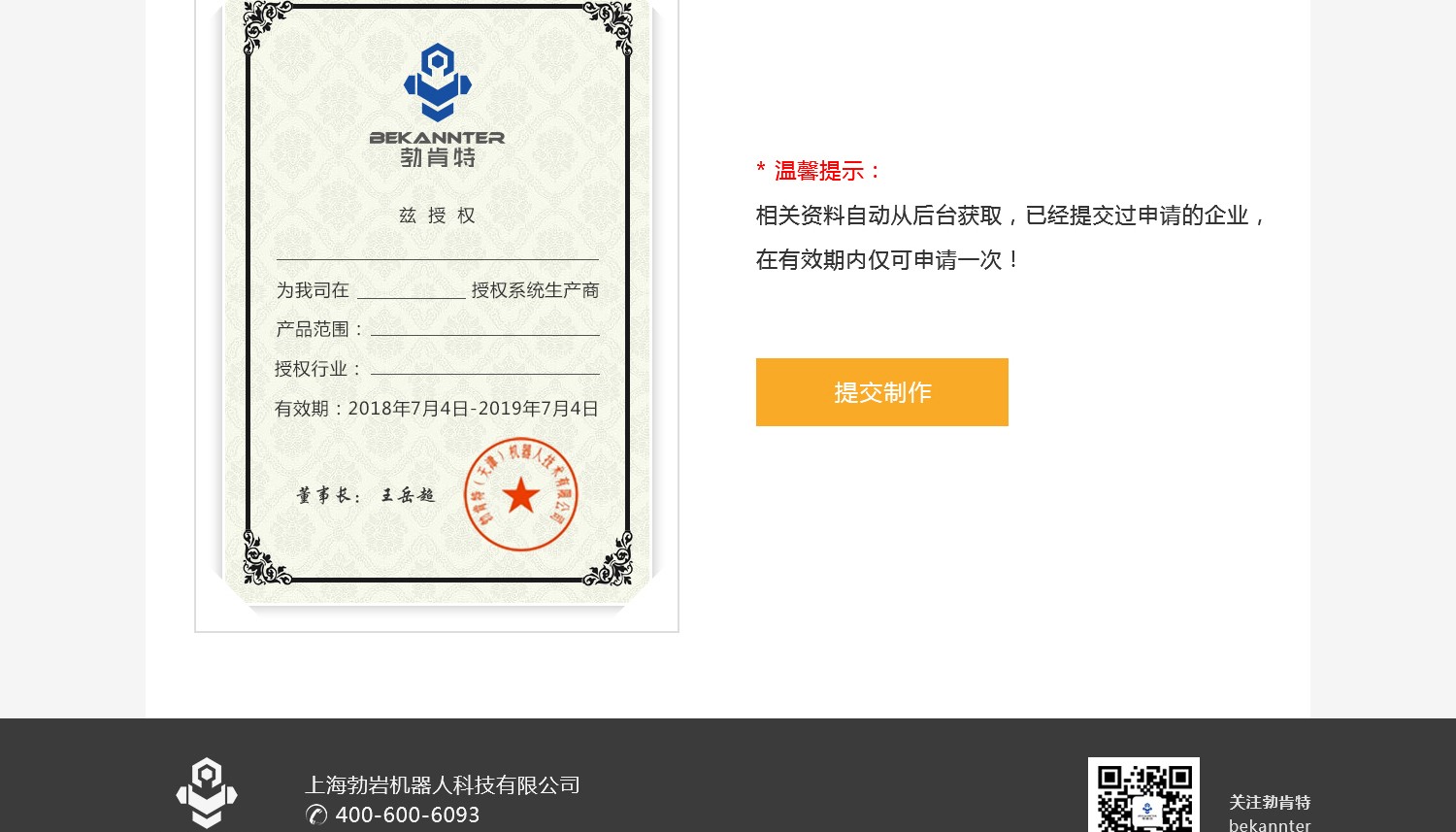
Task: Click the 400-600-6093 phone number
Action: pyautogui.click(x=408, y=815)
